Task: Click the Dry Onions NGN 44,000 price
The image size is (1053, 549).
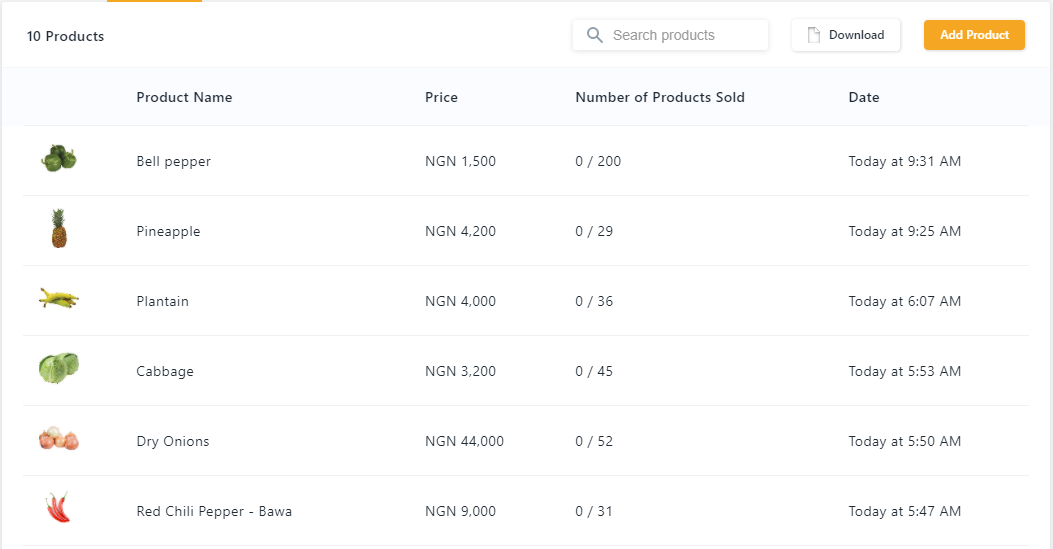Action: pyautogui.click(x=464, y=441)
